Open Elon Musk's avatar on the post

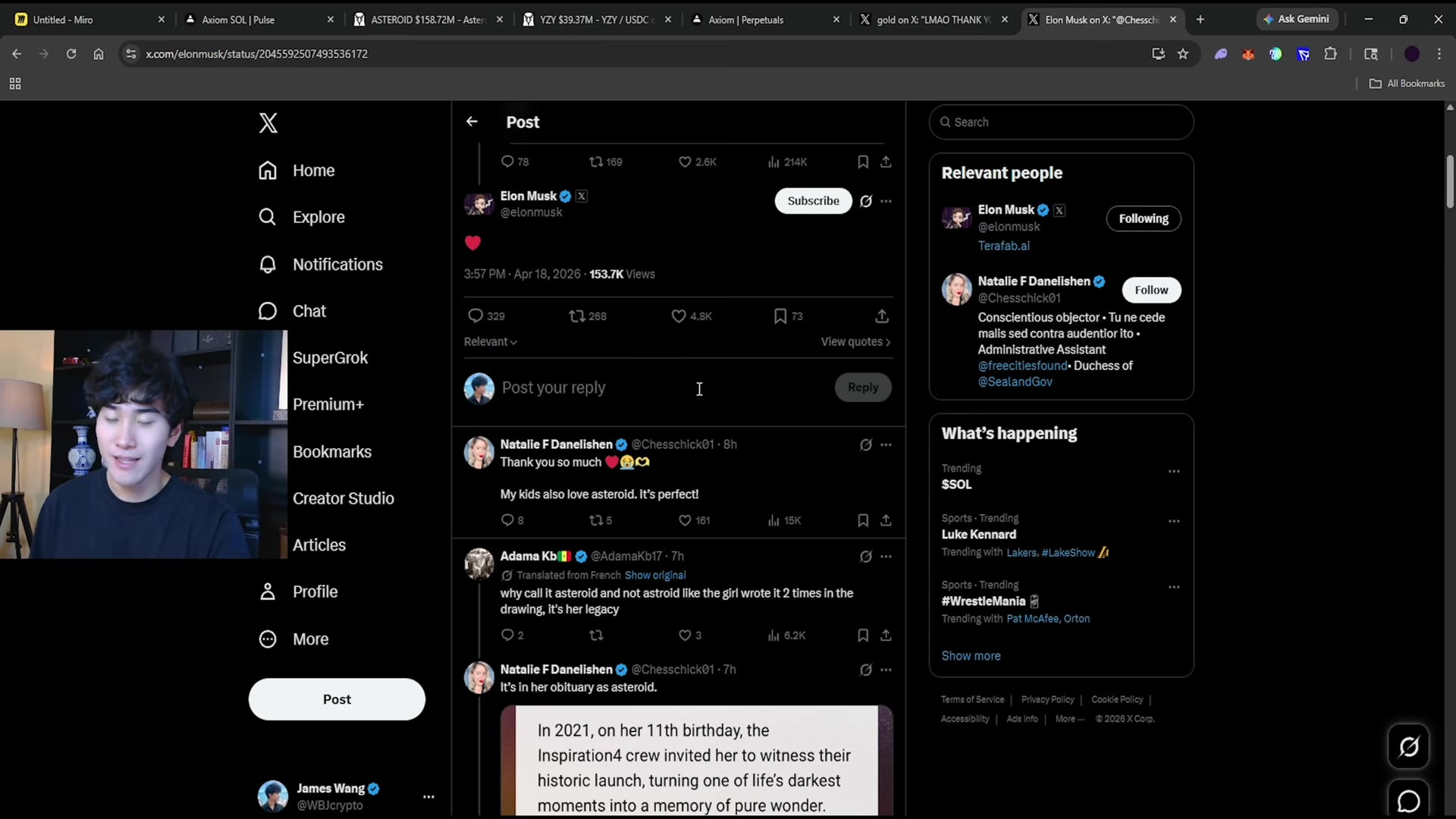coord(479,204)
